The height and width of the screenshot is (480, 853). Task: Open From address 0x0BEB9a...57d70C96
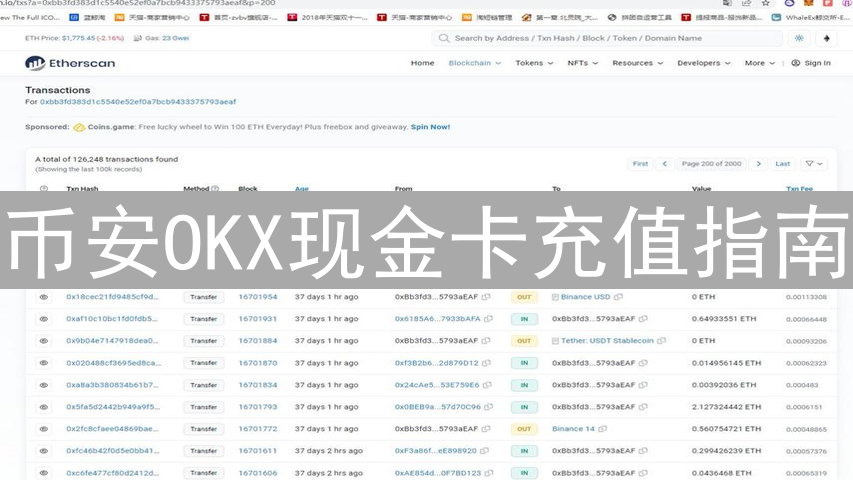pos(438,407)
